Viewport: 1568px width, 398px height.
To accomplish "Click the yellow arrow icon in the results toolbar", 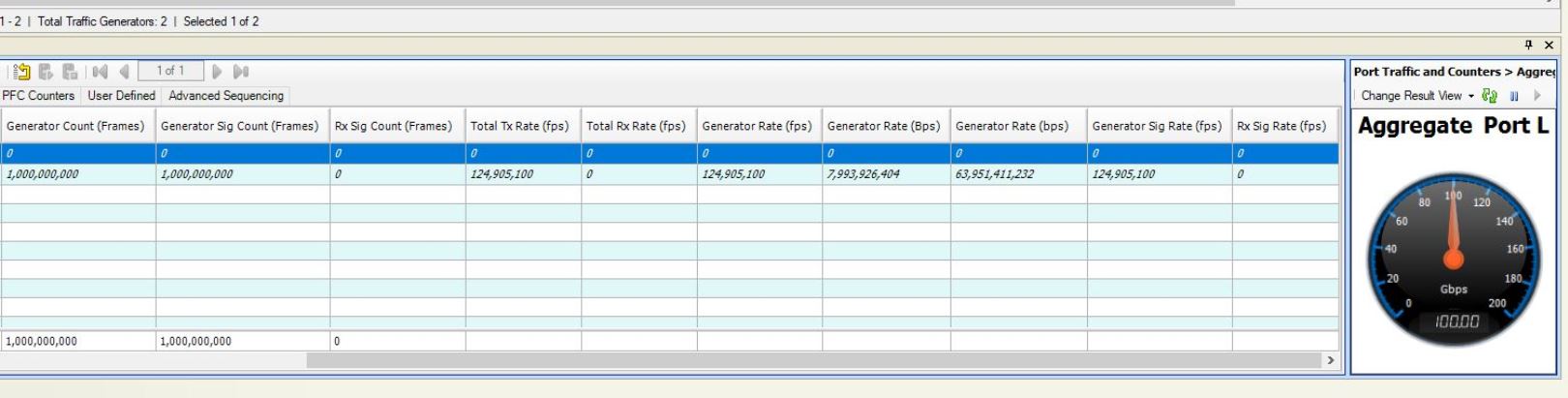I will tap(22, 72).
